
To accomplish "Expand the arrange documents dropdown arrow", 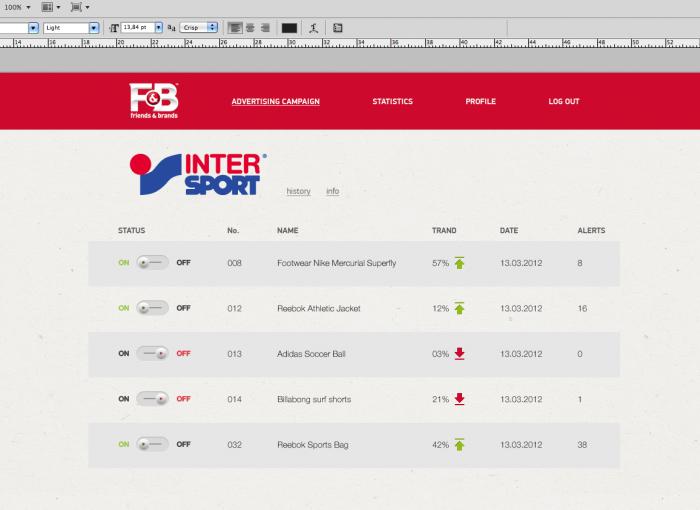I will (58, 8).
